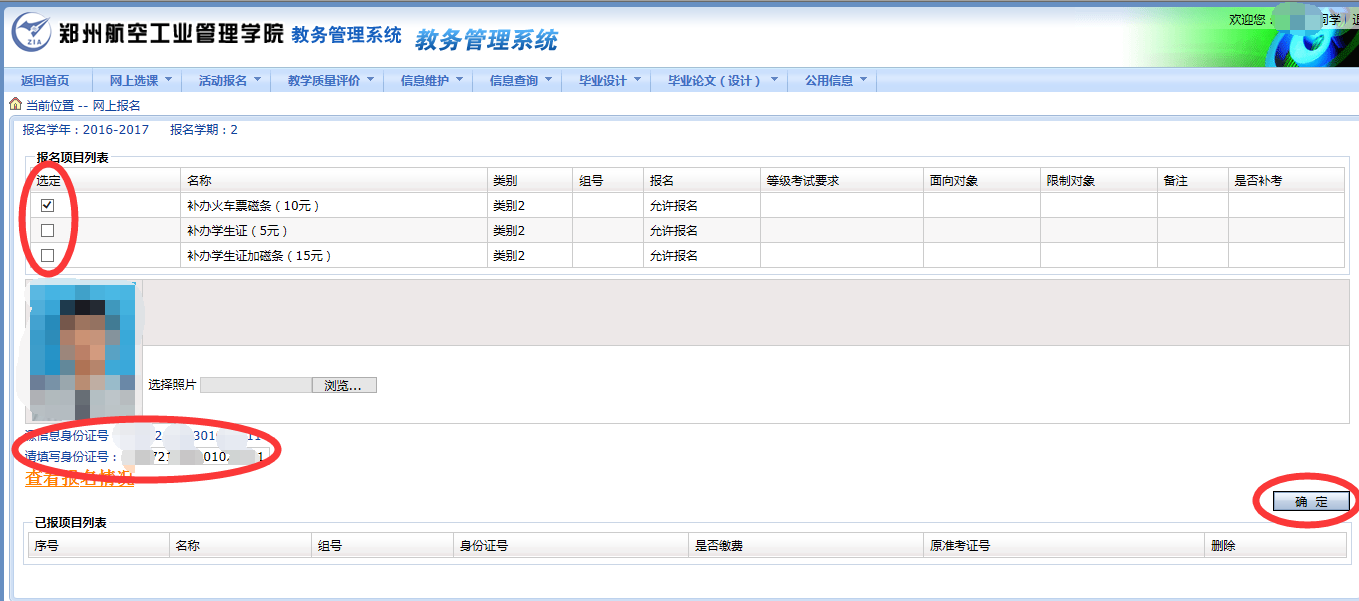Click the ZIA college logo icon
This screenshot has width=1359, height=601.
tap(32, 33)
